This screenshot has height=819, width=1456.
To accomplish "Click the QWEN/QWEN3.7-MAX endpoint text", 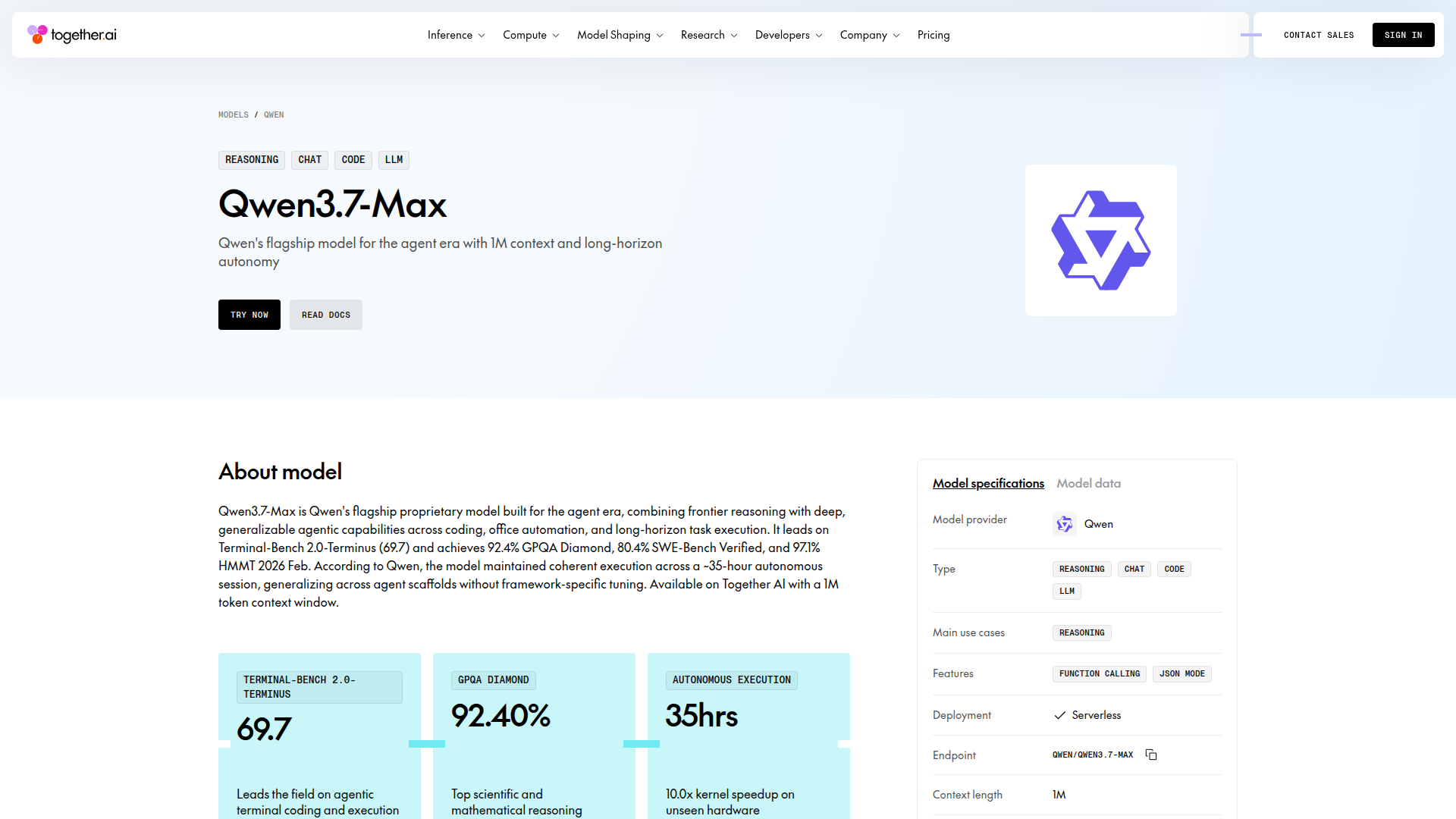I will pos(1093,755).
